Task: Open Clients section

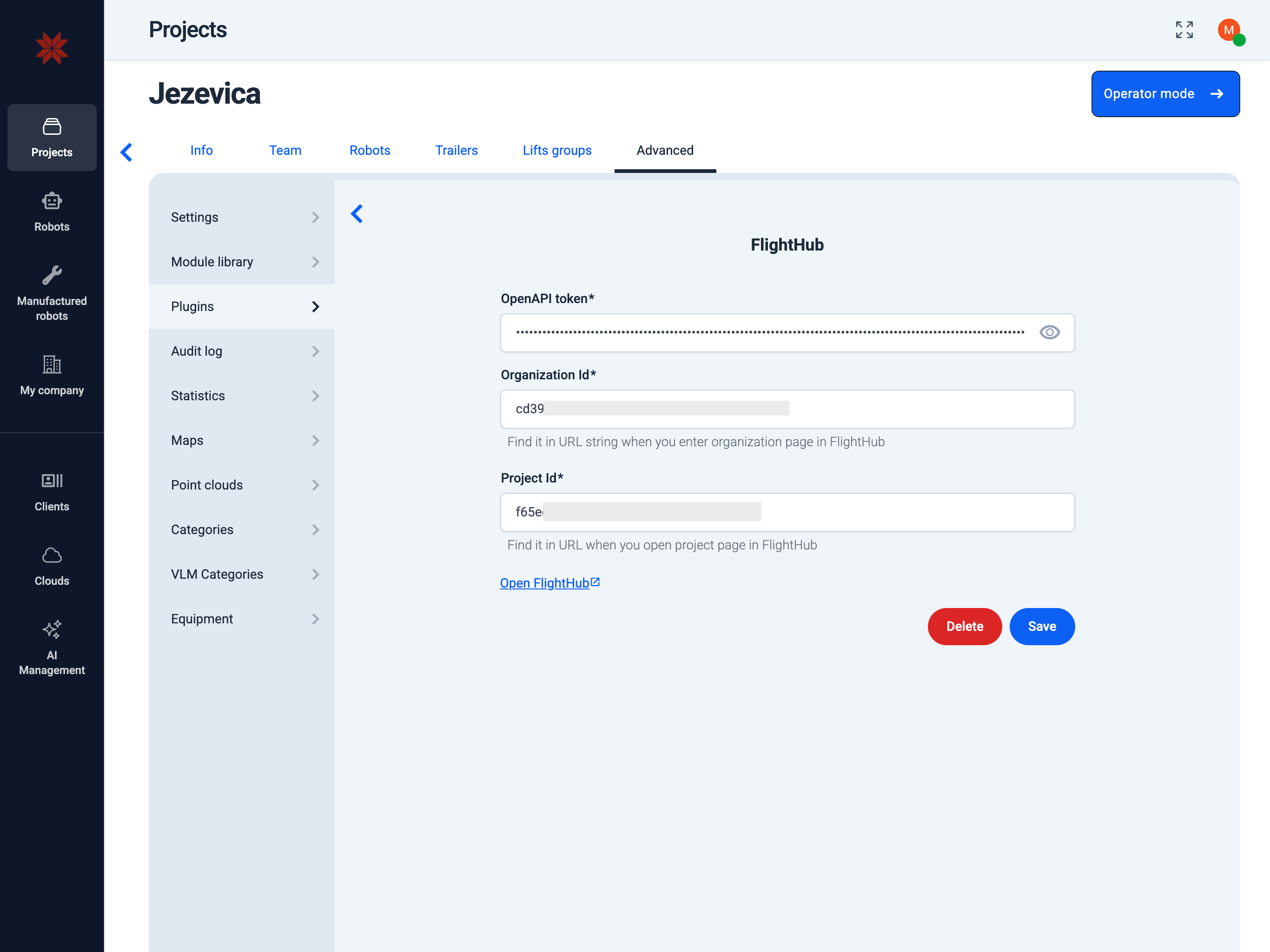Action: tap(52, 491)
